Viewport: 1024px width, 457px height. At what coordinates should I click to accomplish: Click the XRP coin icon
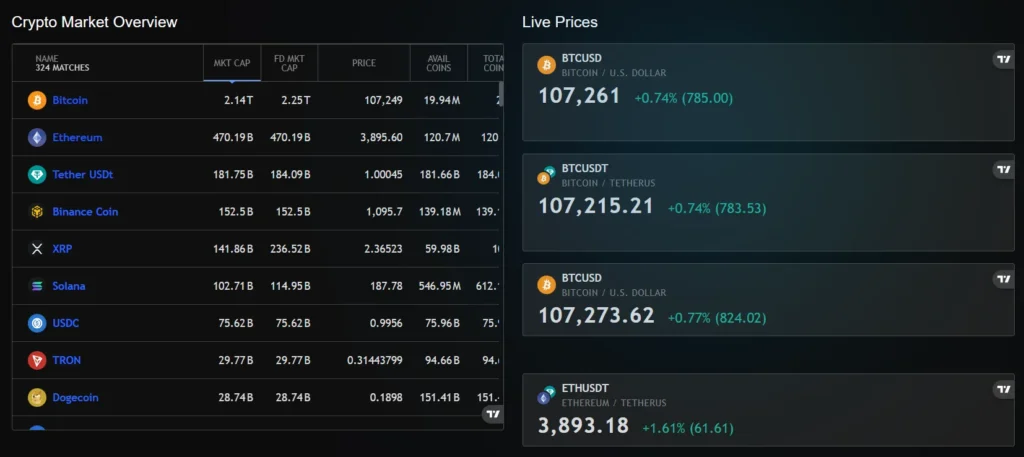(x=37, y=249)
